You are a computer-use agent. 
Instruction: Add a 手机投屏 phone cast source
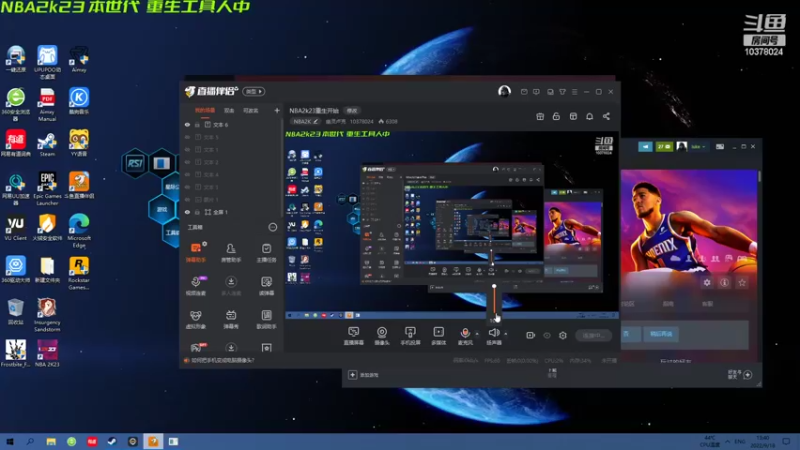pyautogui.click(x=410, y=336)
